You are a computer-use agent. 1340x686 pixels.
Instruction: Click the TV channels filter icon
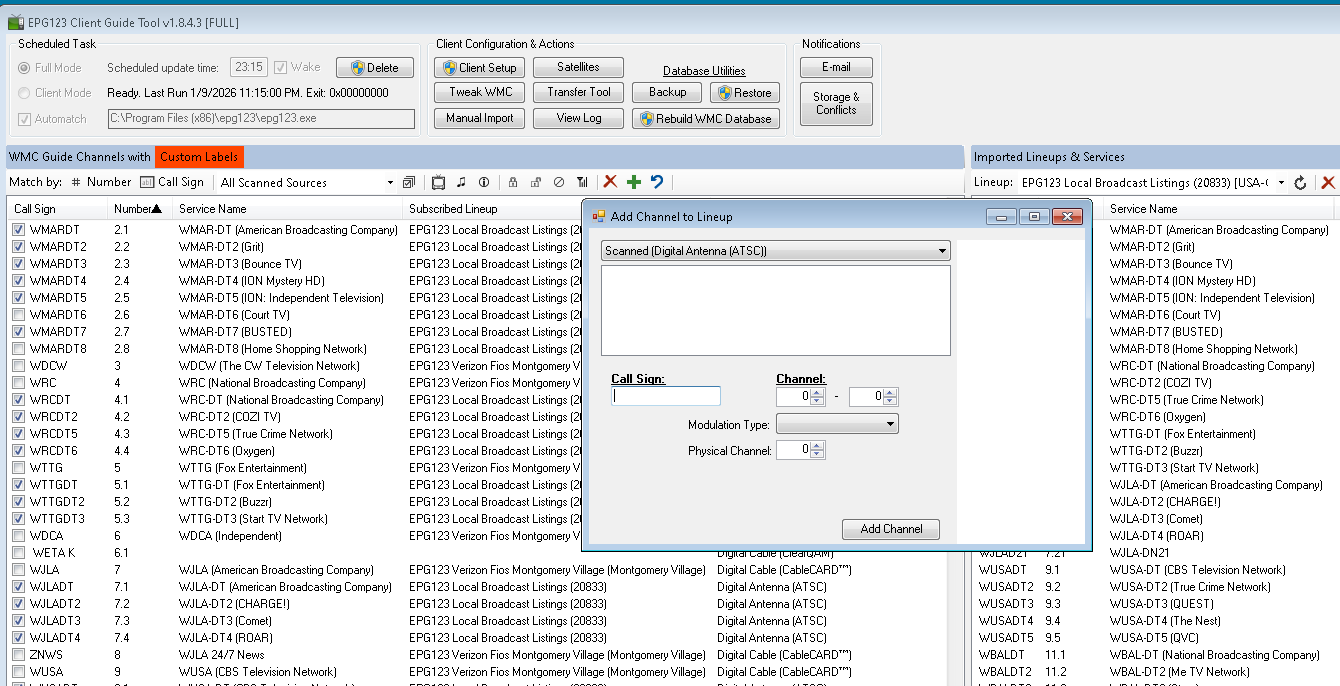point(438,182)
